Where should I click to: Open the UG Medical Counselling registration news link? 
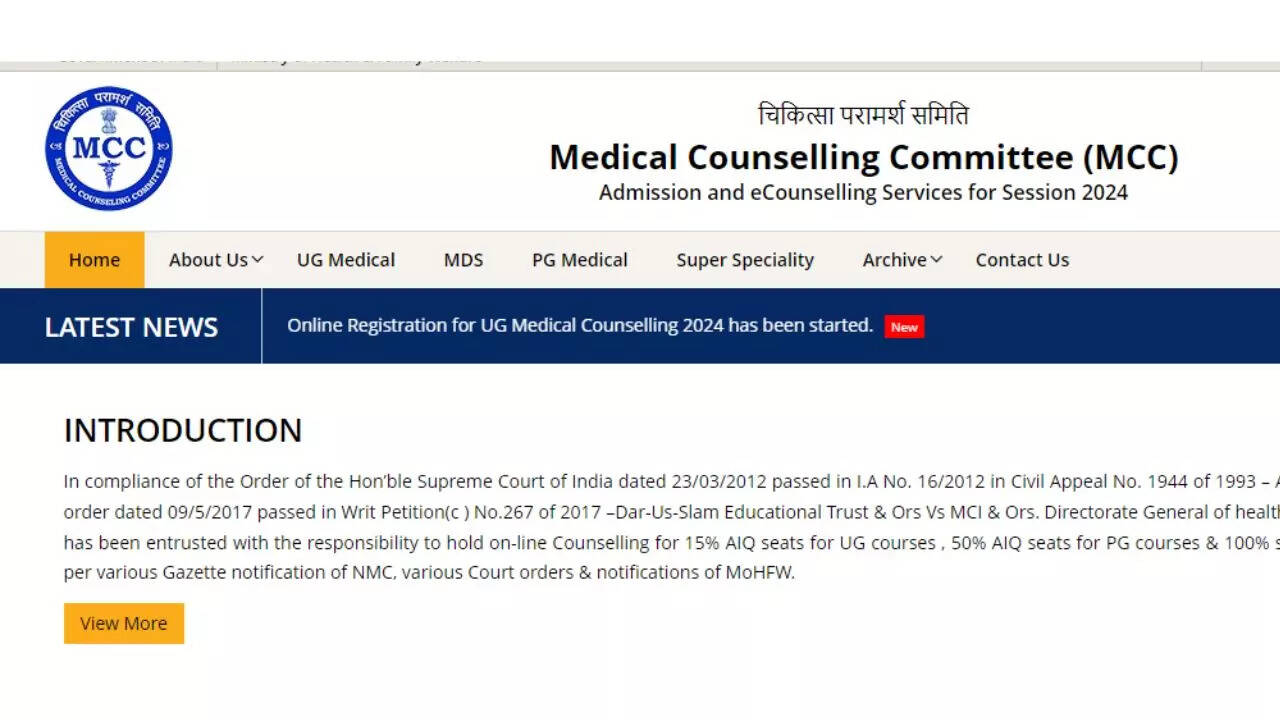click(x=579, y=325)
